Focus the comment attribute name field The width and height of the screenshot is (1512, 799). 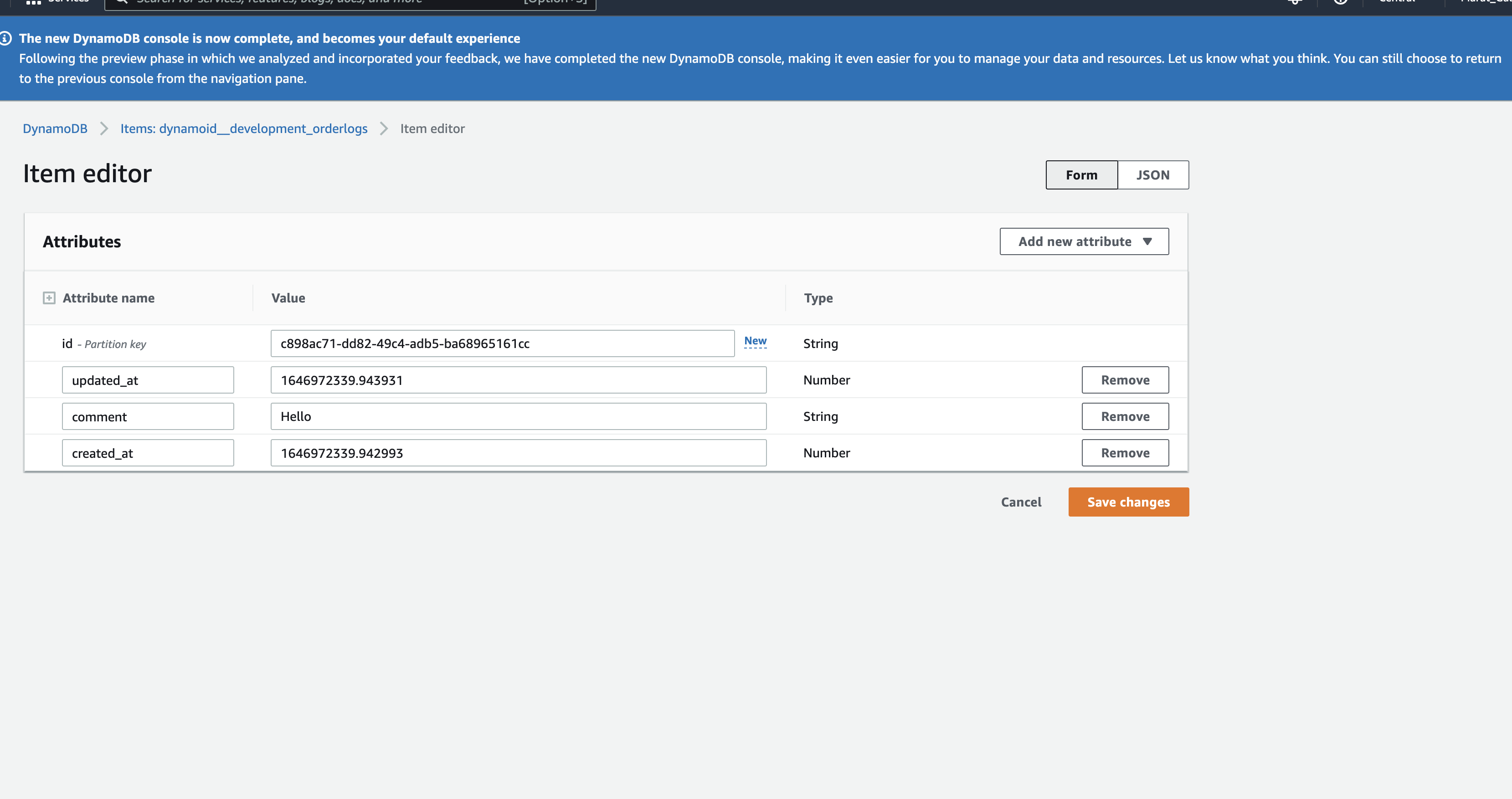(148, 416)
